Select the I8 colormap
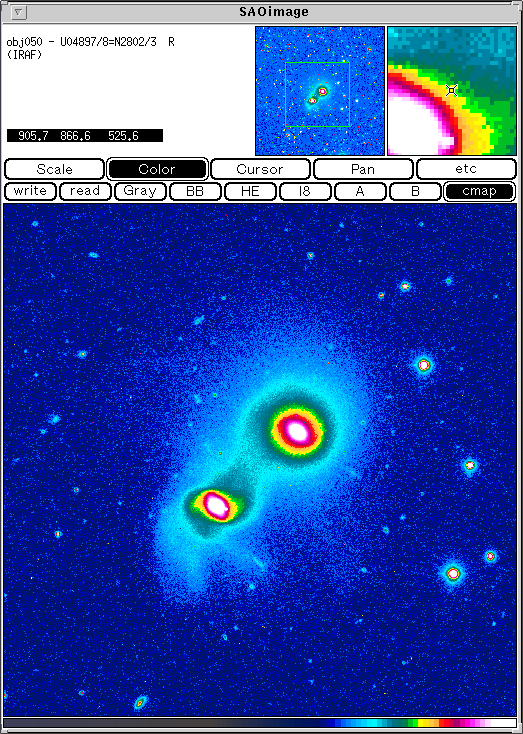 [x=305, y=191]
